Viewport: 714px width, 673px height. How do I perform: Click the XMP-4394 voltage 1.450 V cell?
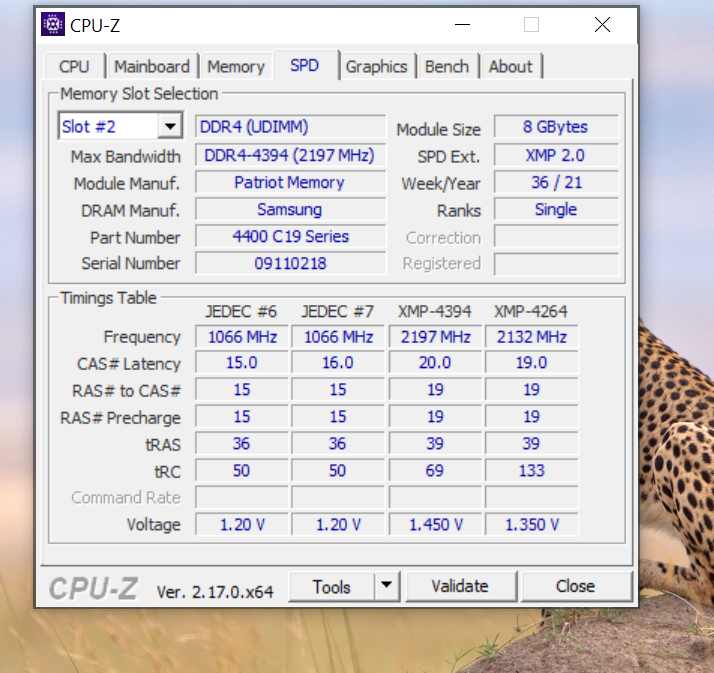pyautogui.click(x=435, y=525)
